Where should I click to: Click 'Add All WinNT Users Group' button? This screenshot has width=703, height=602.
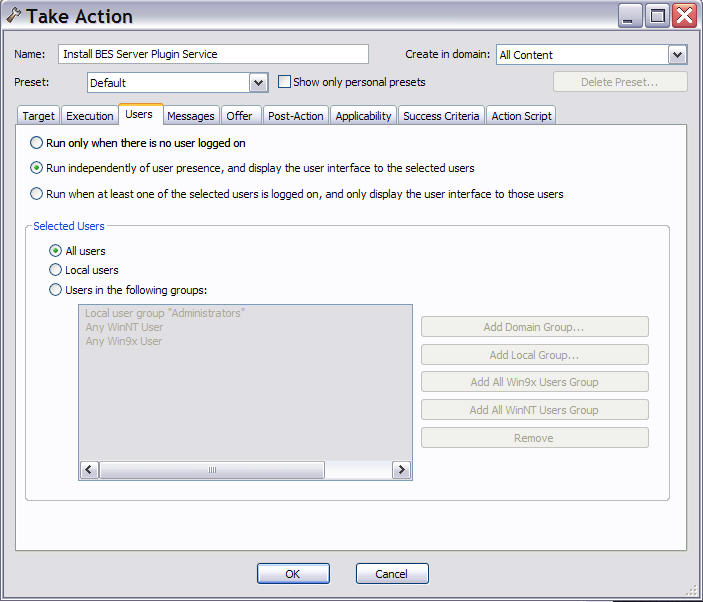pos(534,410)
